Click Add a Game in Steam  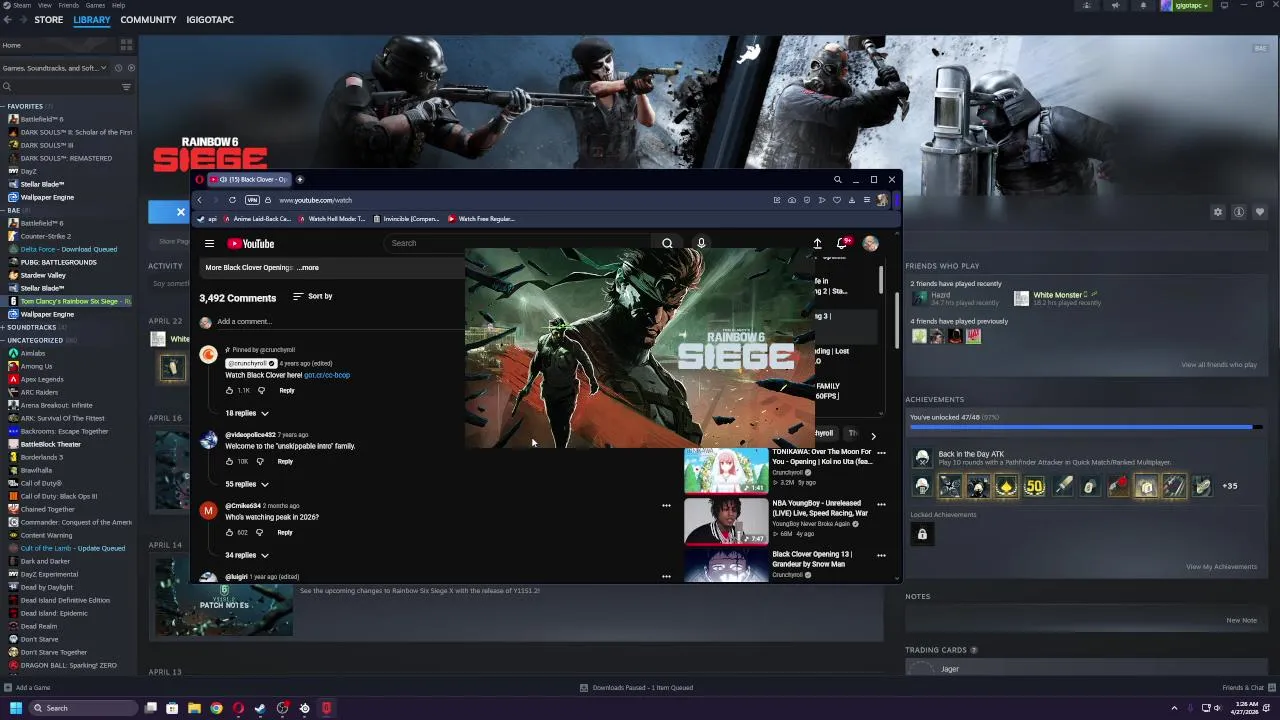tap(27, 687)
